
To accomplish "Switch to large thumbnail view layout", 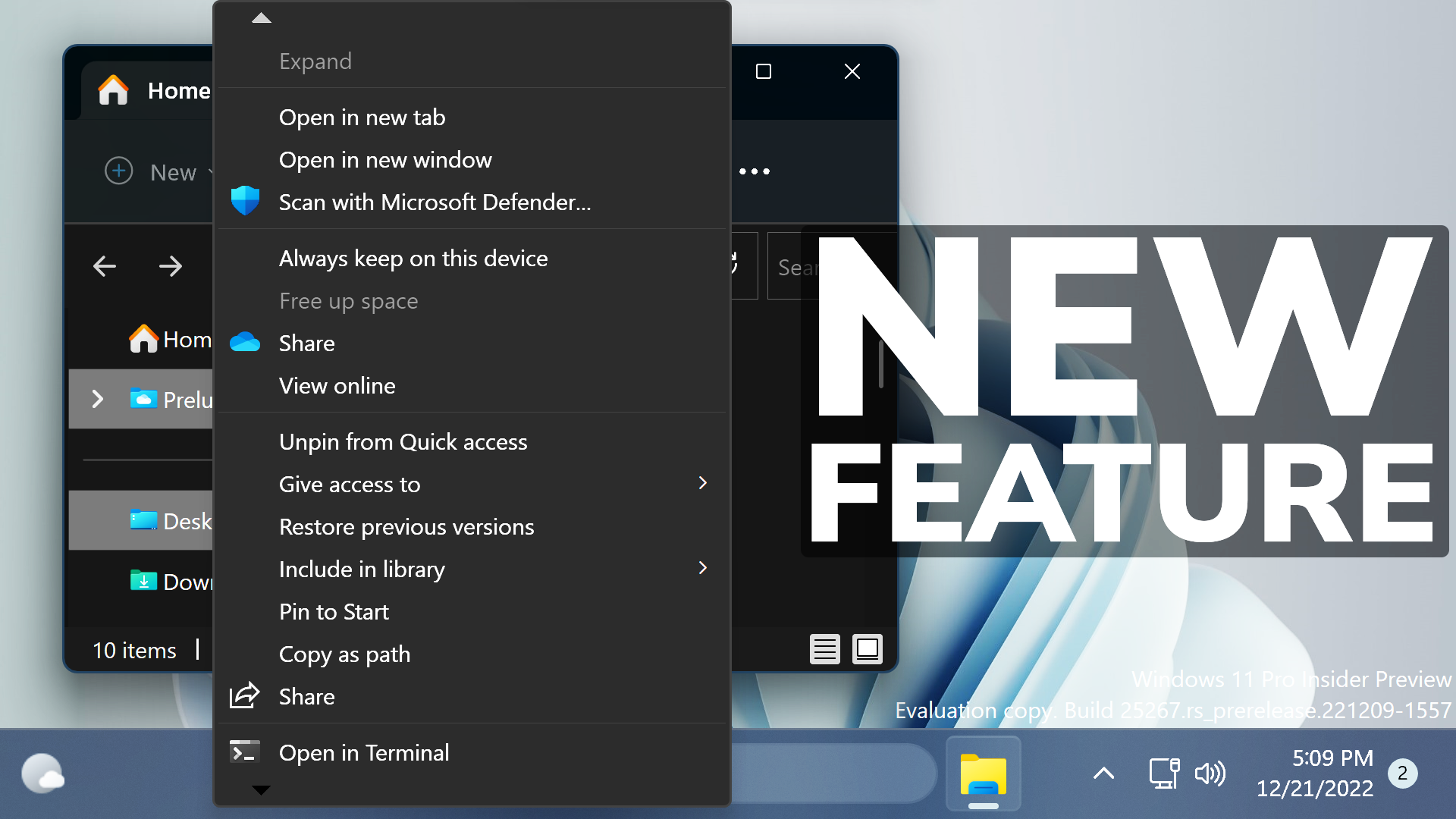I will point(867,649).
